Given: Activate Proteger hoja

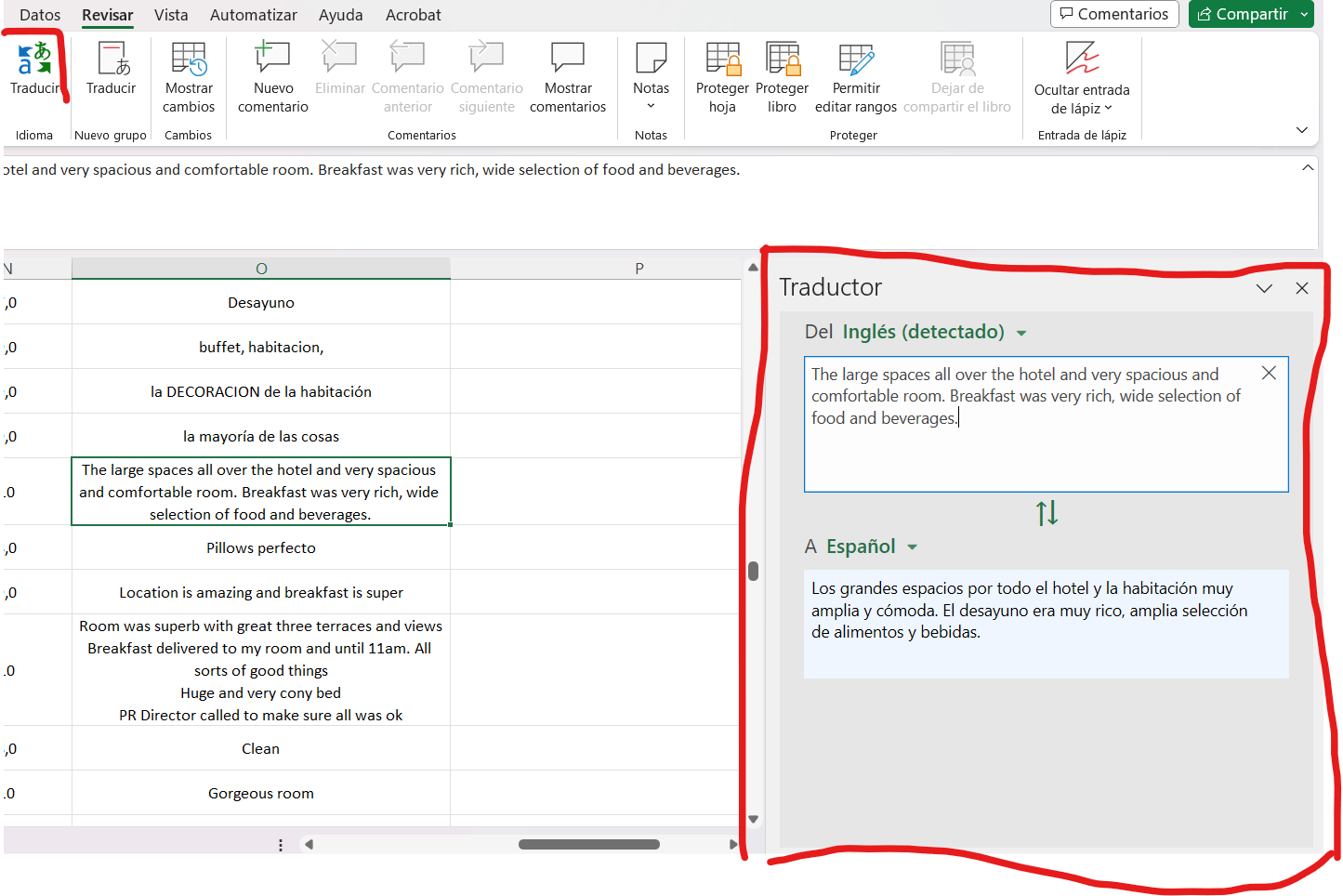Looking at the screenshot, I should pyautogui.click(x=722, y=74).
